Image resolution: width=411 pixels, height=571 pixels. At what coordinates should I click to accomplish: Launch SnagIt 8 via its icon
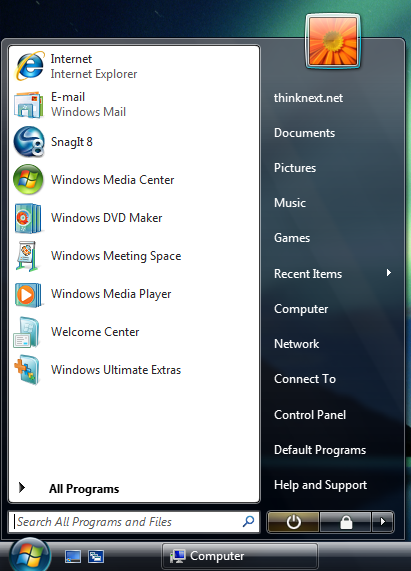pos(29,142)
